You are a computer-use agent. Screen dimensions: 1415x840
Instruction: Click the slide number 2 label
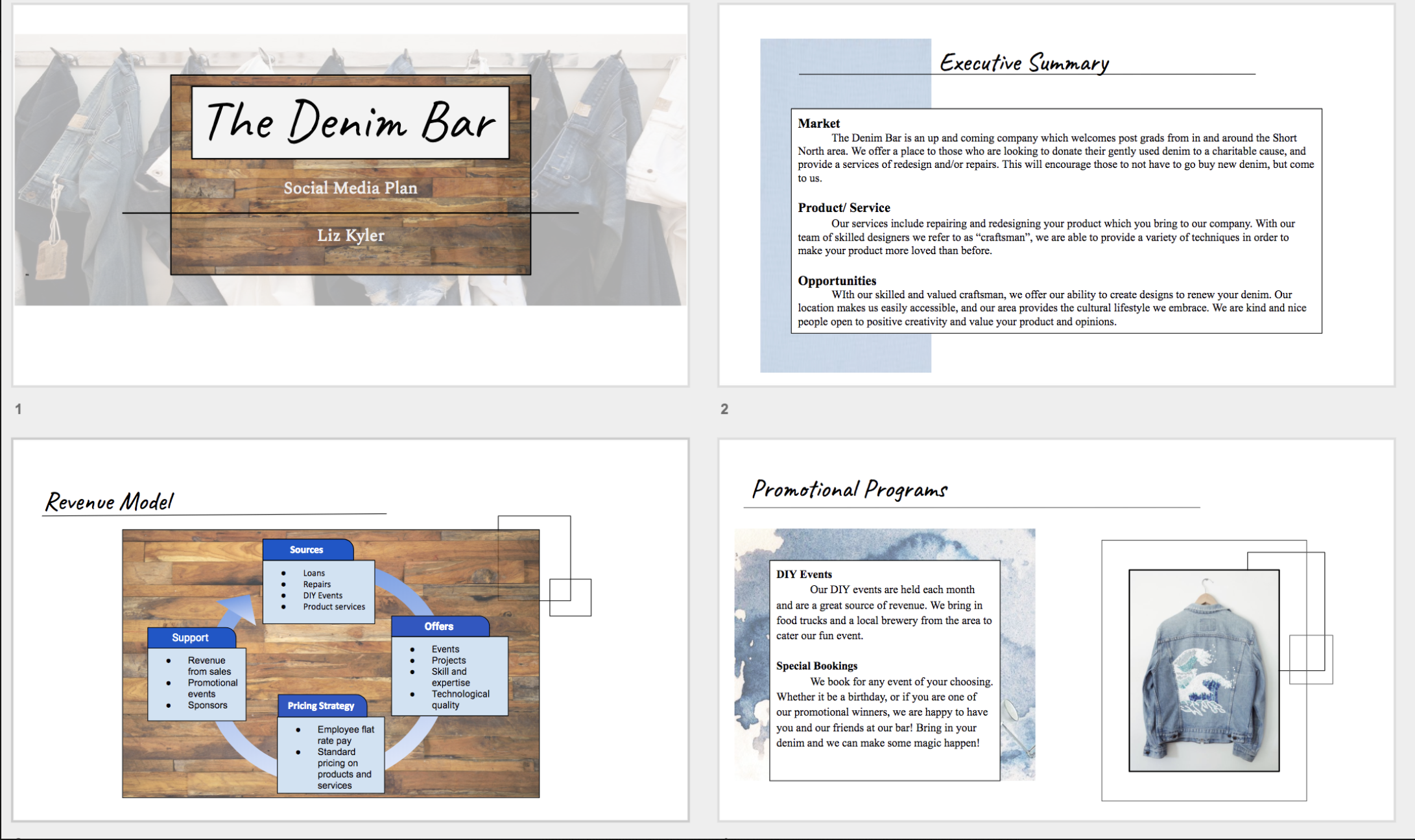[x=724, y=409]
